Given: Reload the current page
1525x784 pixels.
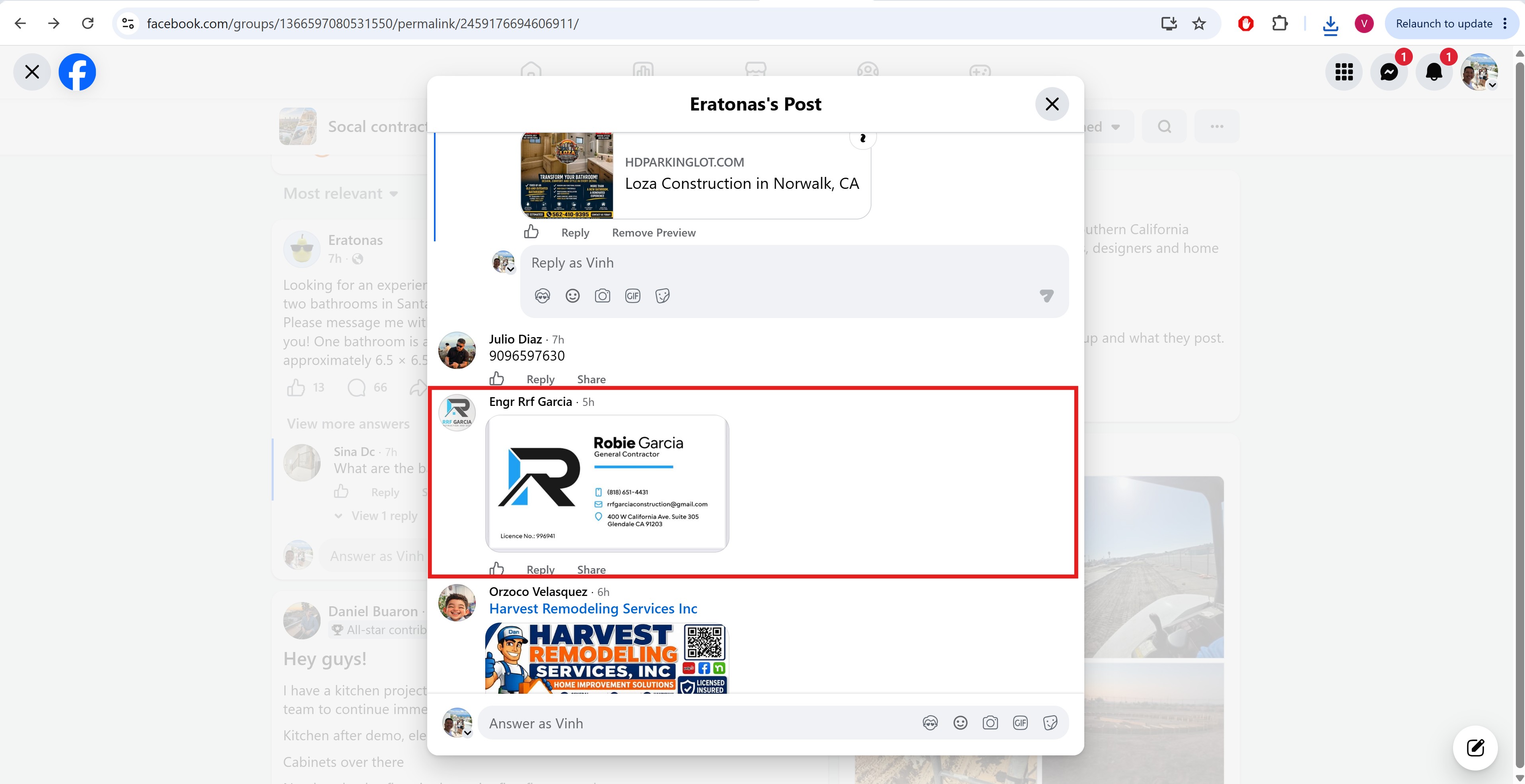Looking at the screenshot, I should (88, 23).
